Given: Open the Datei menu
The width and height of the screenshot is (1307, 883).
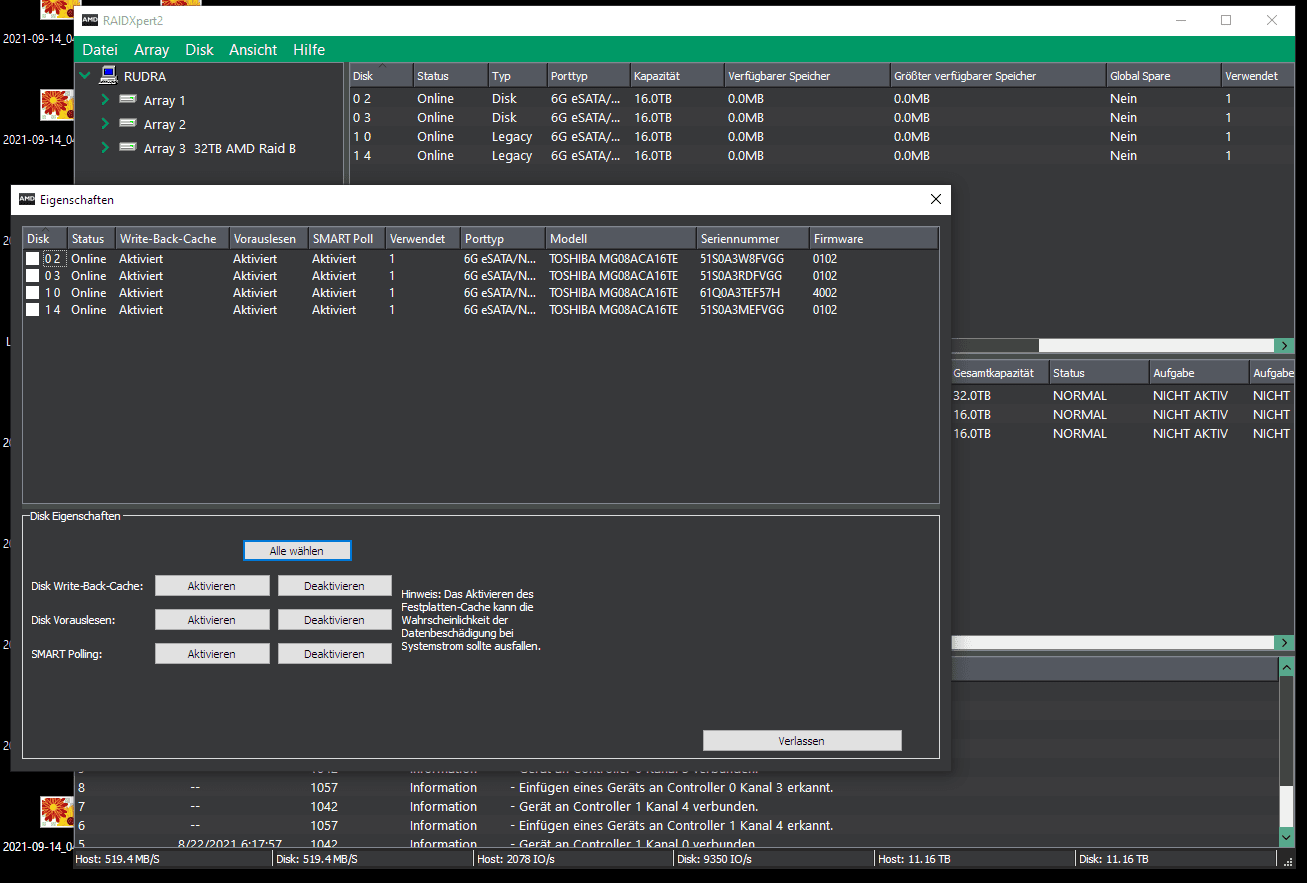Looking at the screenshot, I should 100,50.
